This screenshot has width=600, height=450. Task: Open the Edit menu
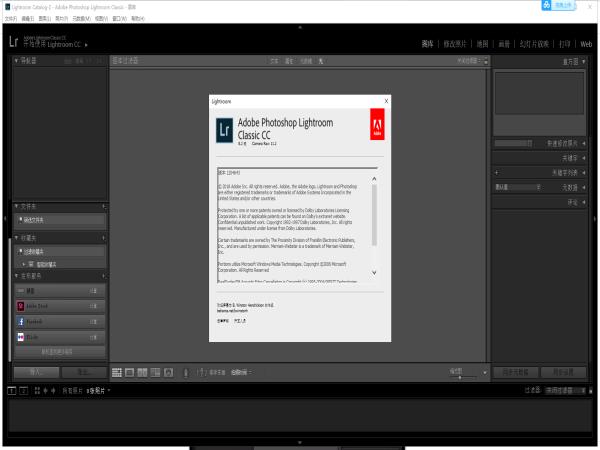click(28, 18)
